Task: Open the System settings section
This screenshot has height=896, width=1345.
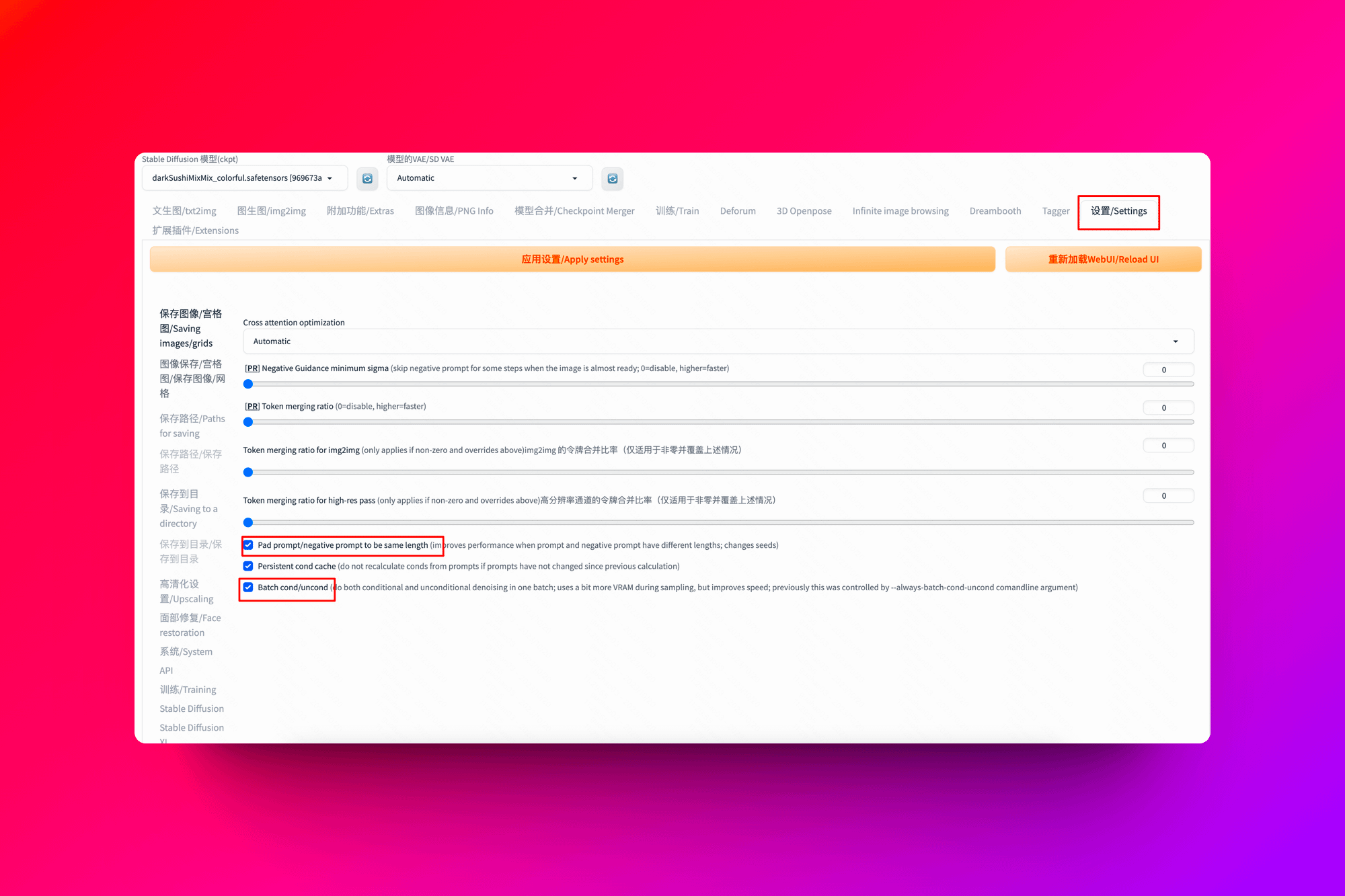Action: (x=186, y=652)
